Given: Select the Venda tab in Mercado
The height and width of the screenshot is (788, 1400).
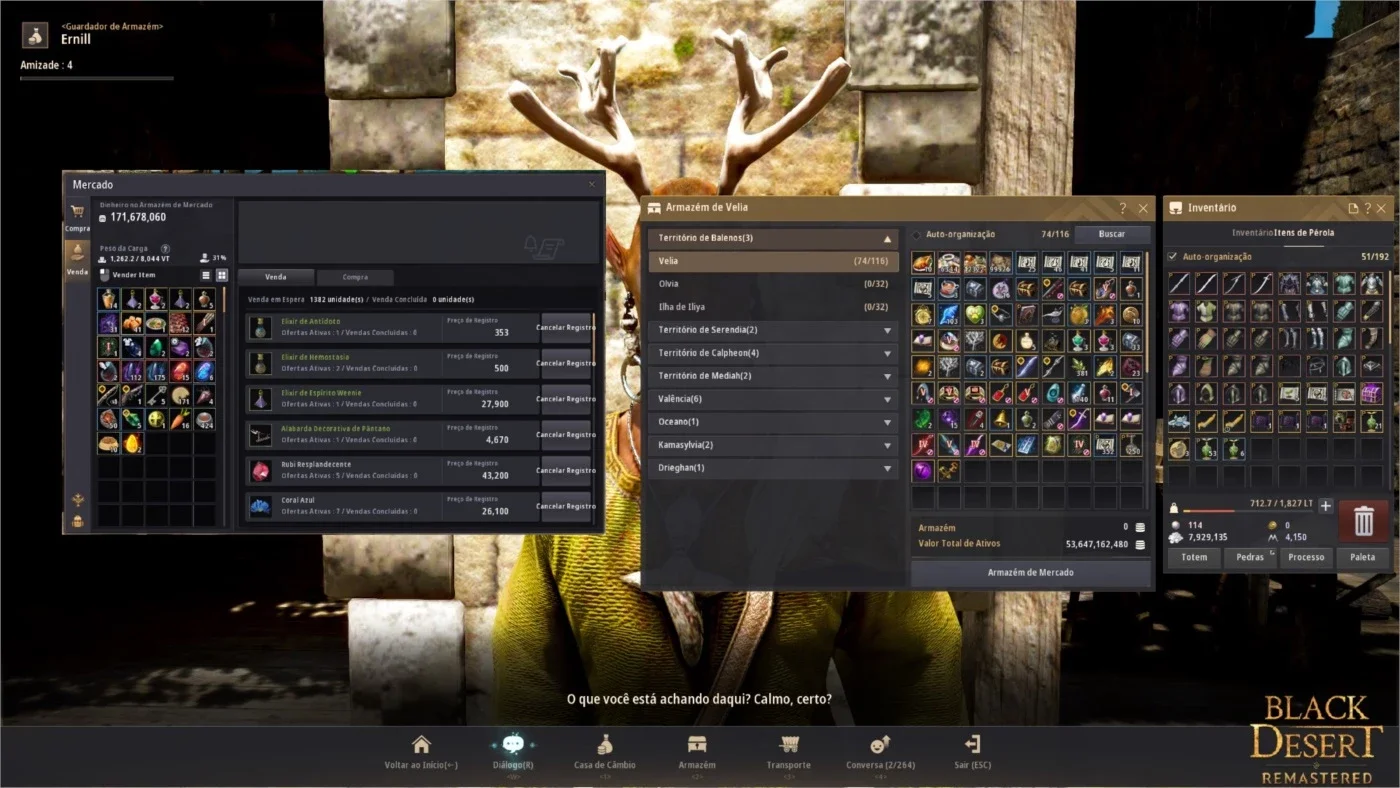Looking at the screenshot, I should click(275, 277).
